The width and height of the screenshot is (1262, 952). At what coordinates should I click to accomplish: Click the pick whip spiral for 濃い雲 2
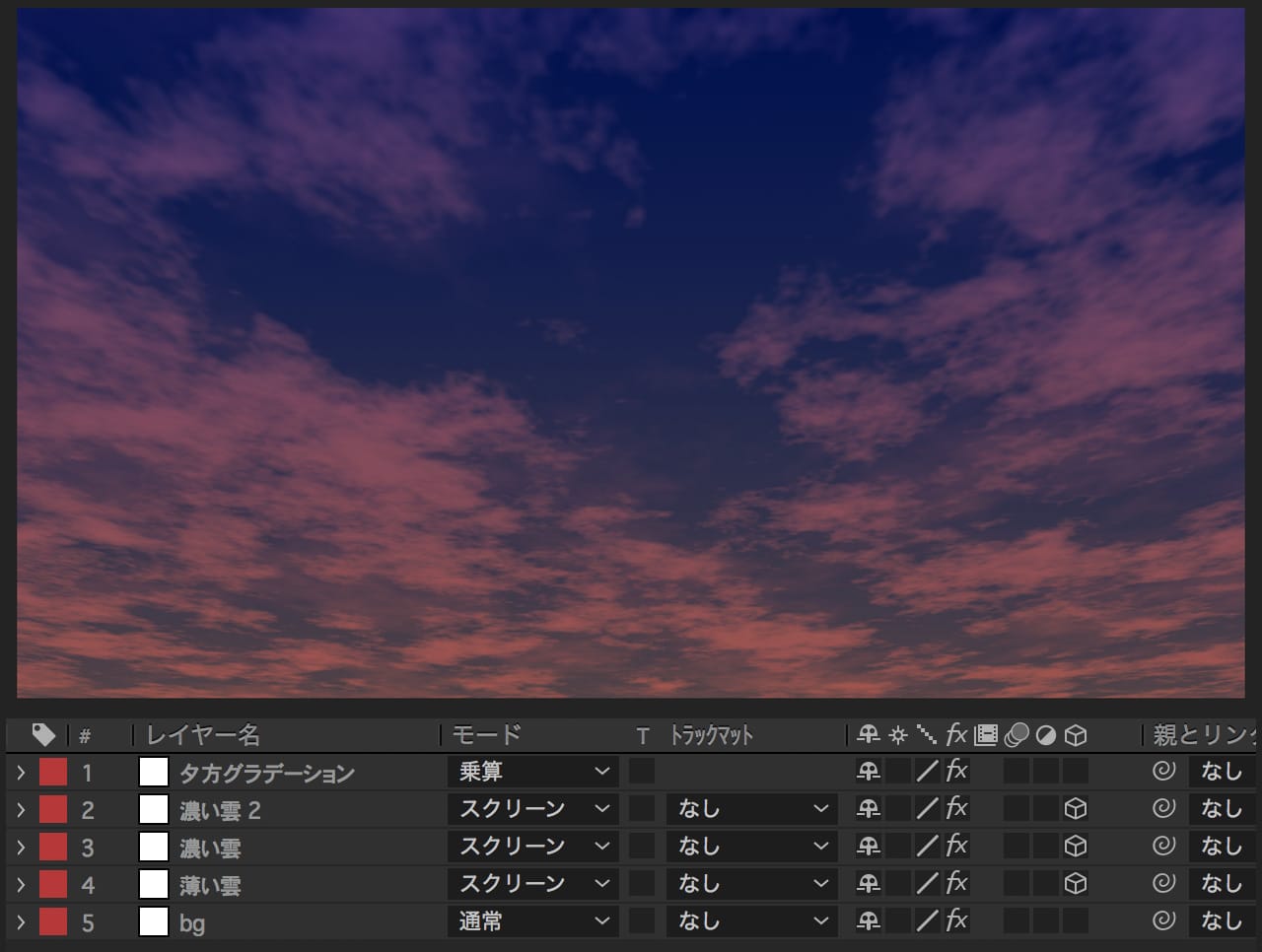click(1163, 809)
